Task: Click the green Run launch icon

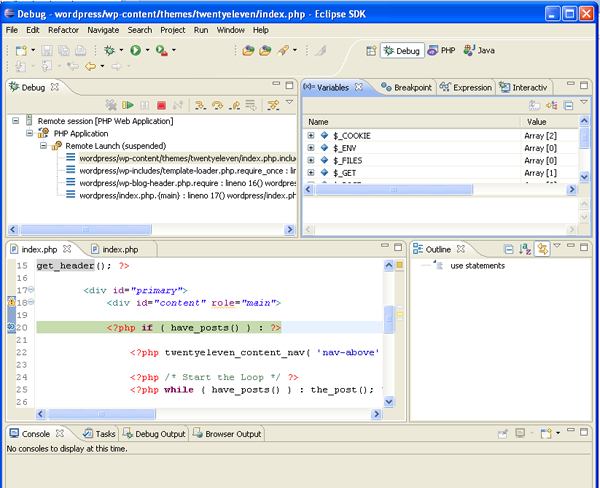Action: [x=135, y=50]
